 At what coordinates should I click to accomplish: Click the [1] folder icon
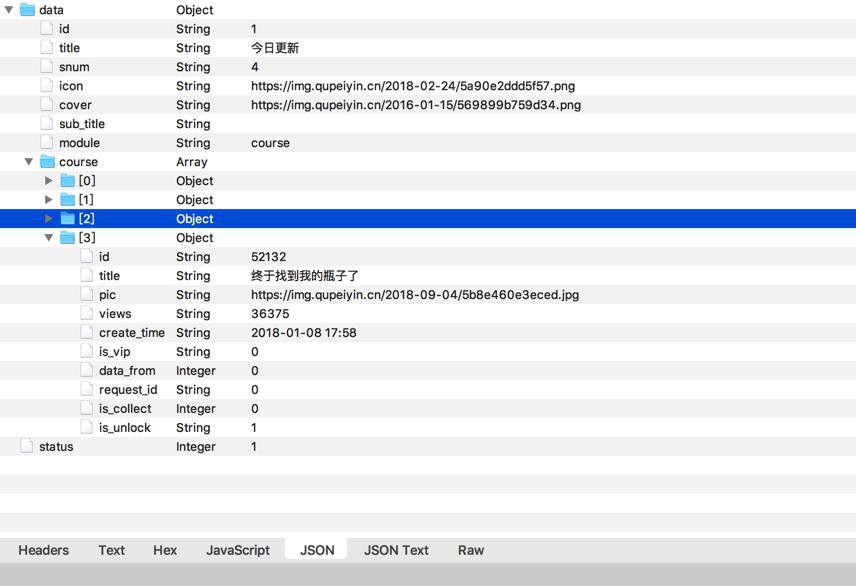(x=67, y=200)
